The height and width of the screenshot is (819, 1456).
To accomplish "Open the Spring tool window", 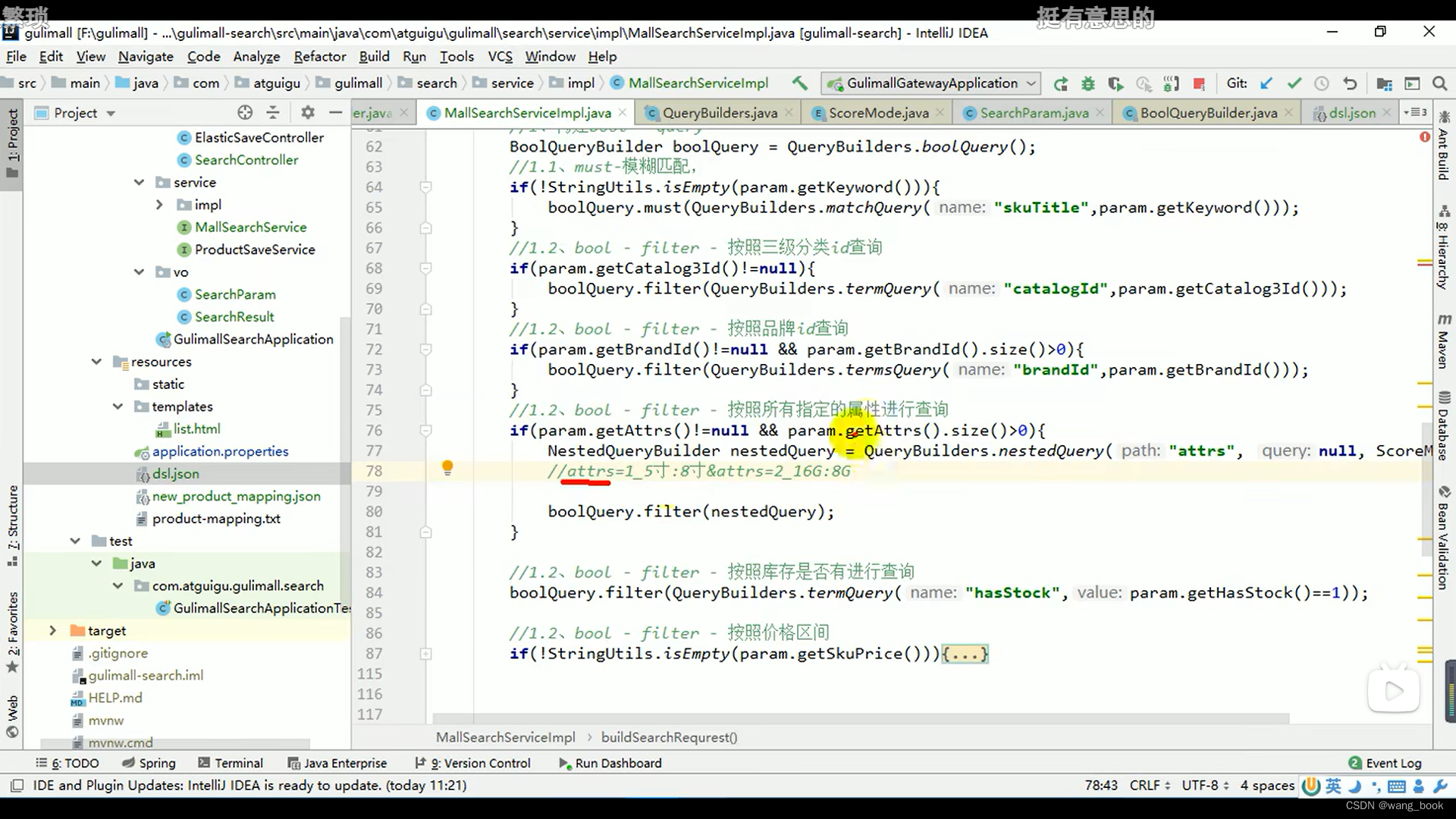I will [149, 763].
